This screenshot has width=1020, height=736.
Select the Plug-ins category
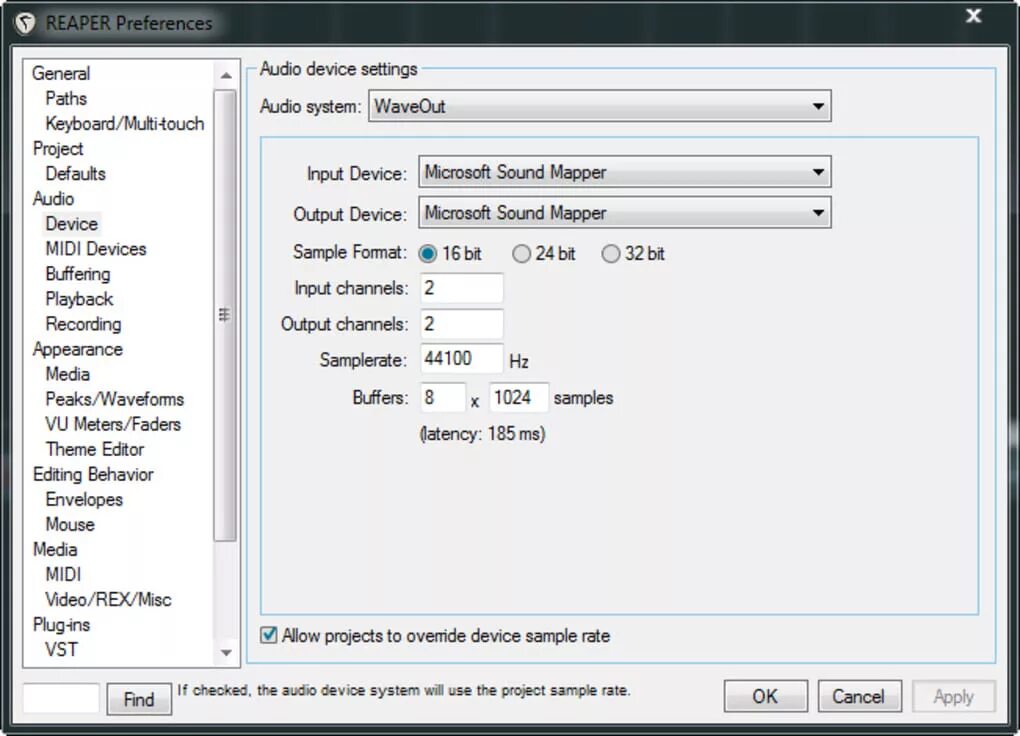61,625
